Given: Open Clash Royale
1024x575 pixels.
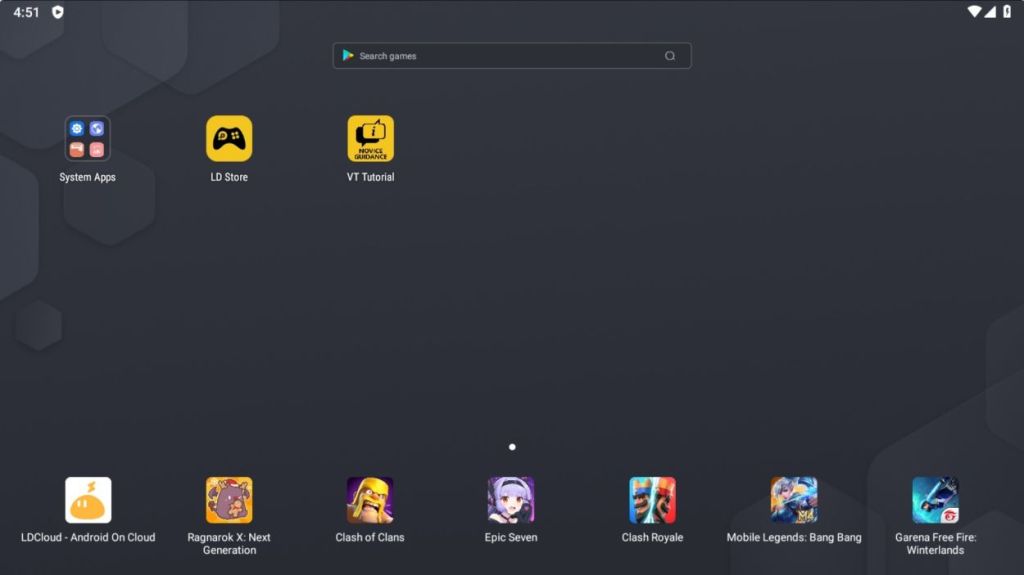Looking at the screenshot, I should click(x=652, y=500).
